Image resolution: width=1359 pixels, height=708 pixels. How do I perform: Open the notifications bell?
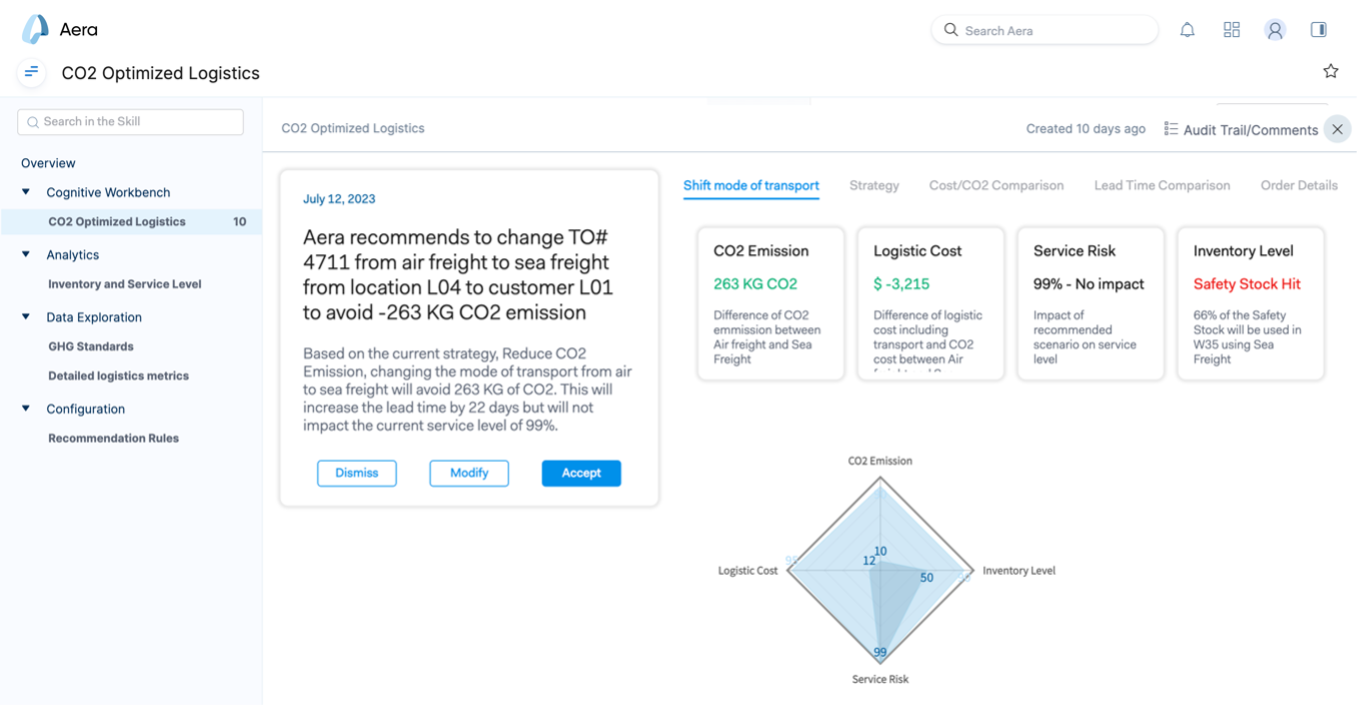point(1187,30)
